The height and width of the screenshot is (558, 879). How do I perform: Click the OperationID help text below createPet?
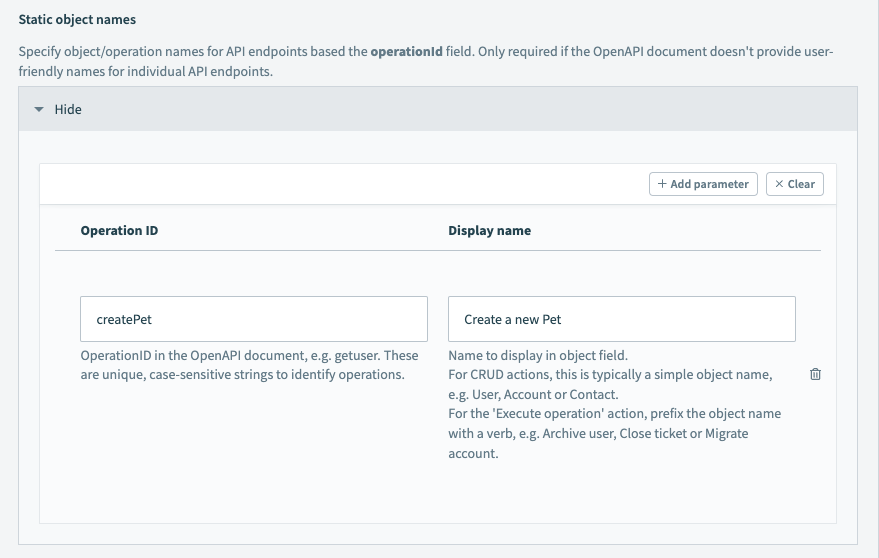click(x=249, y=365)
